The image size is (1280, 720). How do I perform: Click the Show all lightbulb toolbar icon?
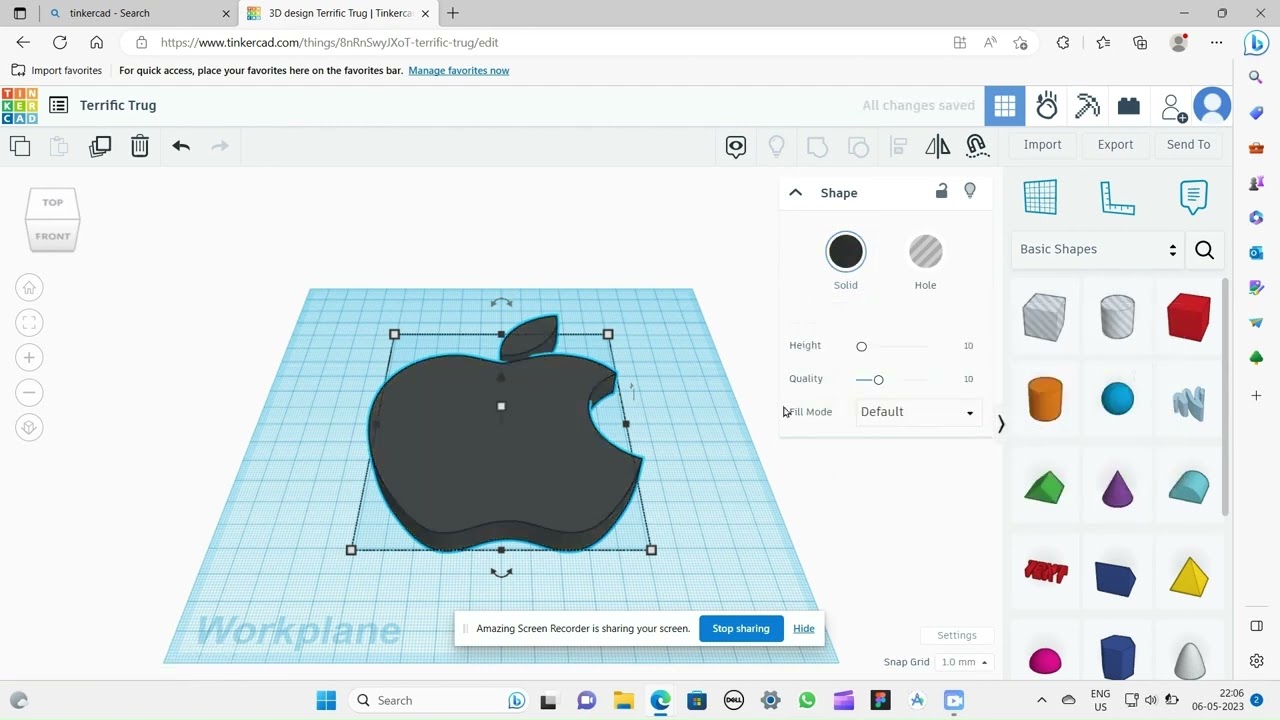coord(776,147)
